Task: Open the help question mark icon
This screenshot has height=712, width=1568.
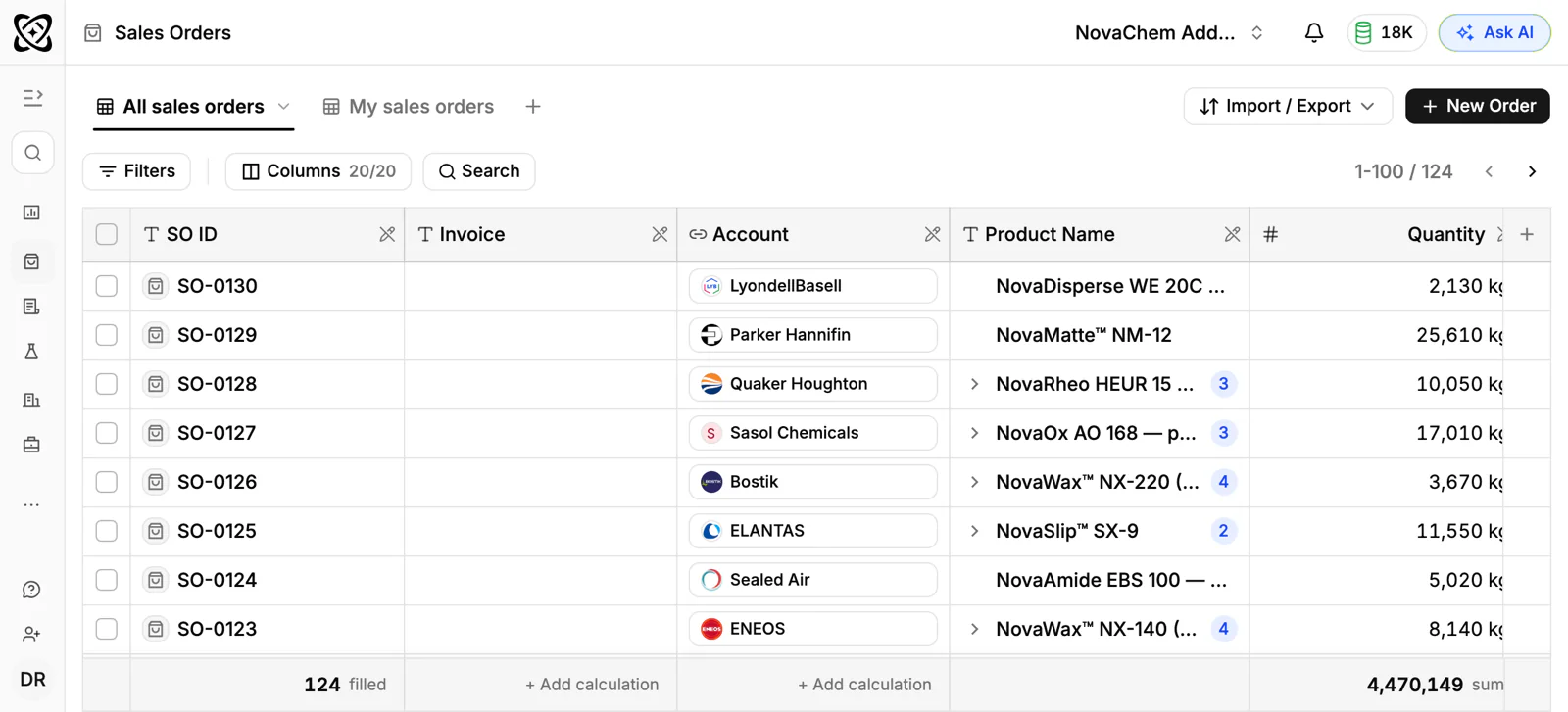Action: pyautogui.click(x=32, y=590)
